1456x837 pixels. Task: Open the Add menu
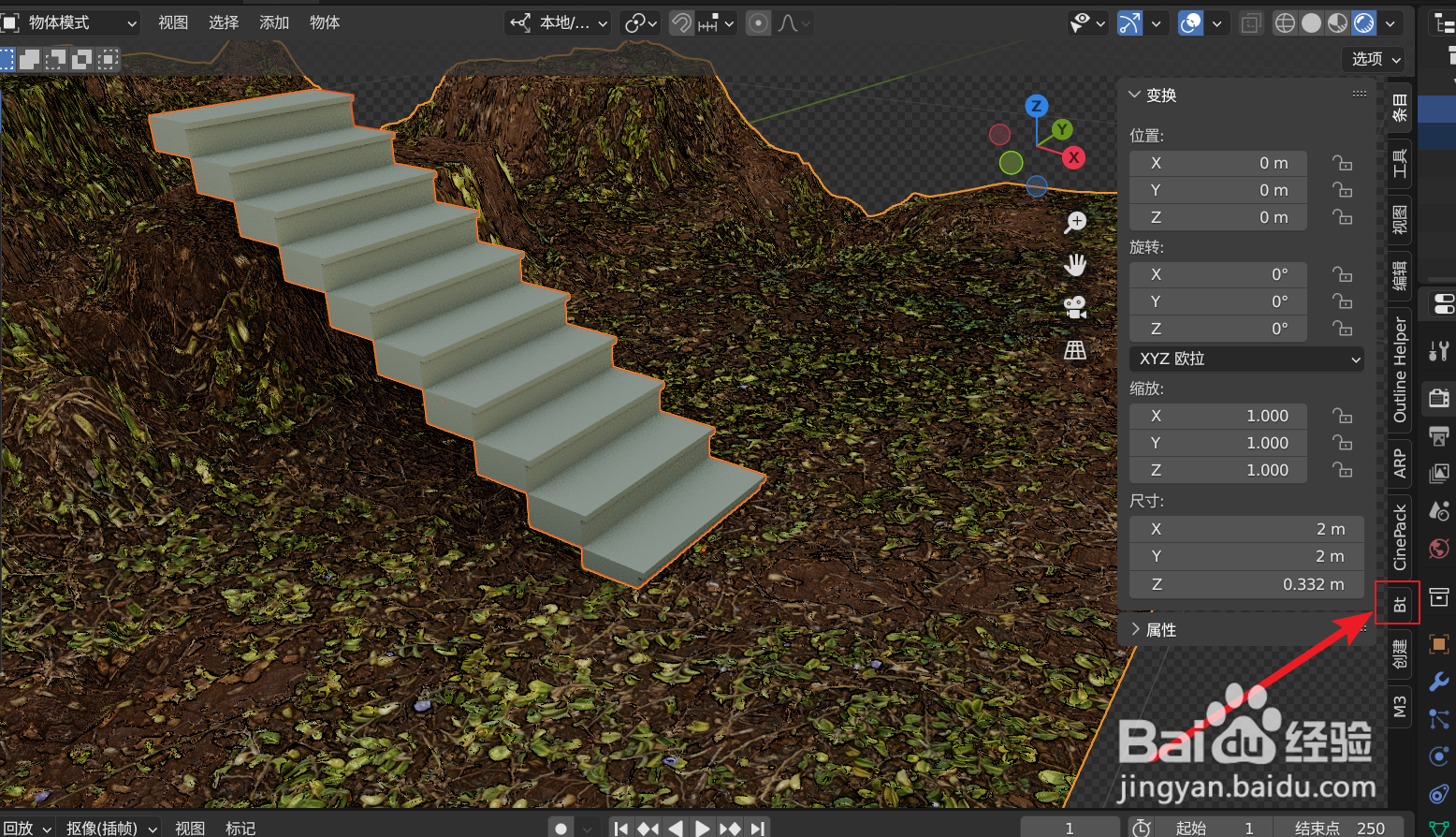274,22
